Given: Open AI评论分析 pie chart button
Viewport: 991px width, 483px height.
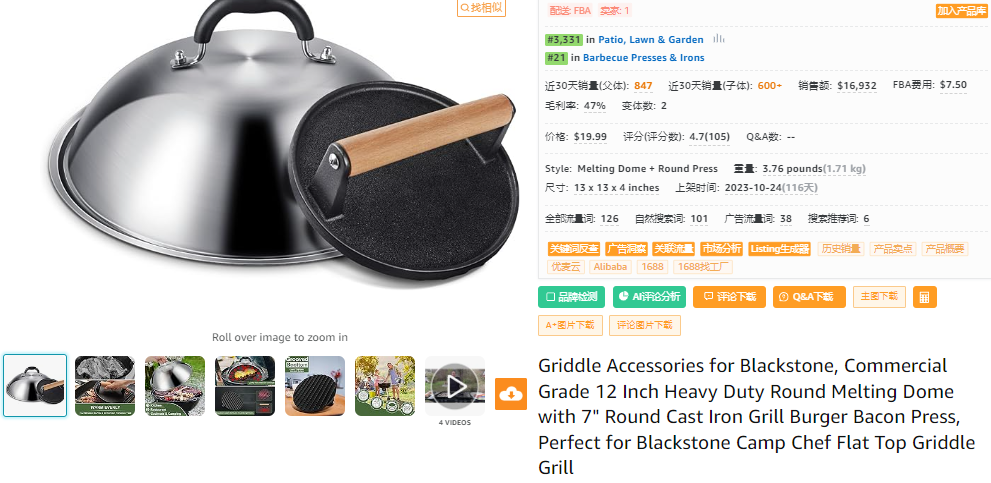Looking at the screenshot, I should (x=649, y=297).
